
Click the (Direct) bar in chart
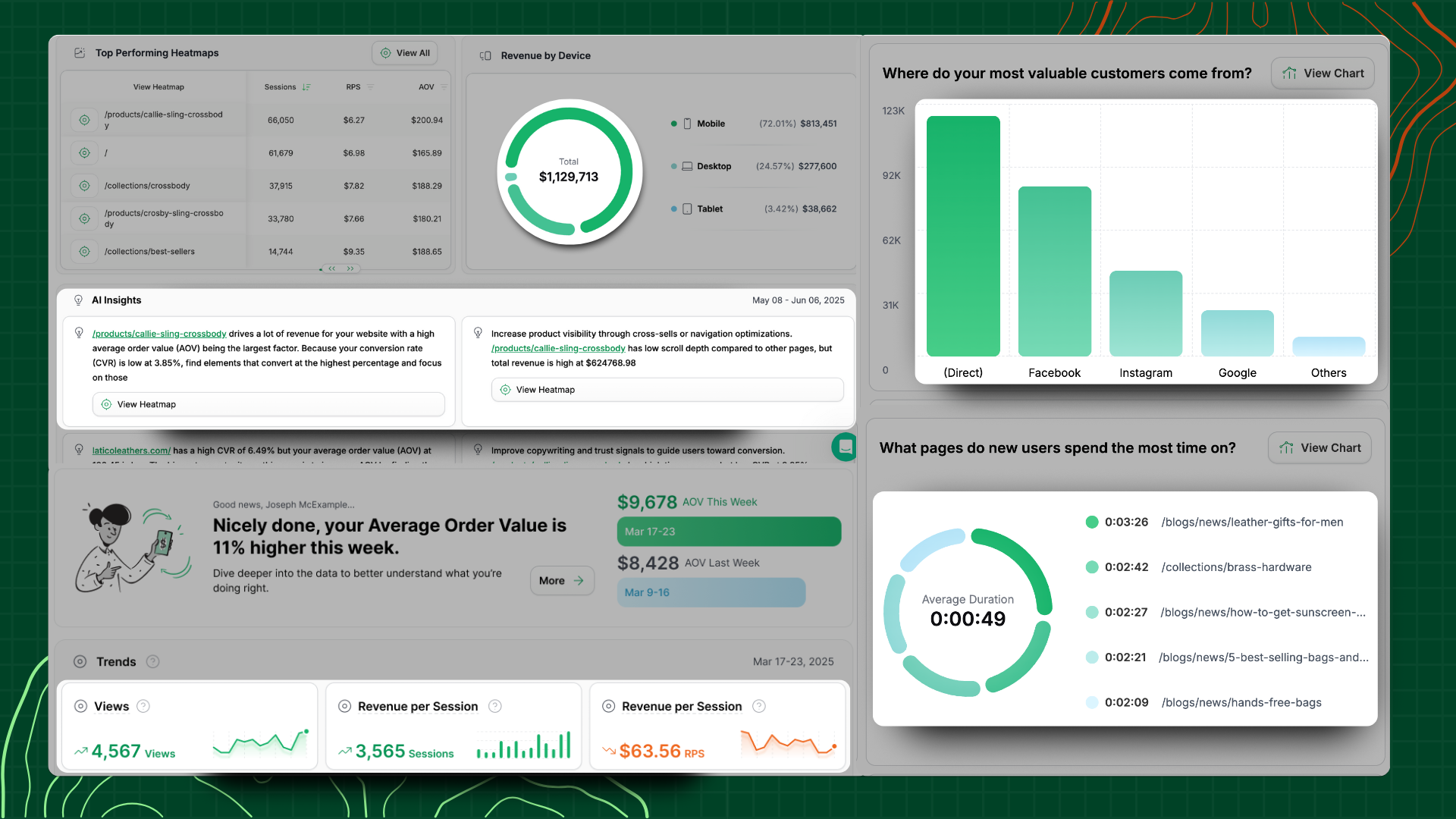pos(963,236)
